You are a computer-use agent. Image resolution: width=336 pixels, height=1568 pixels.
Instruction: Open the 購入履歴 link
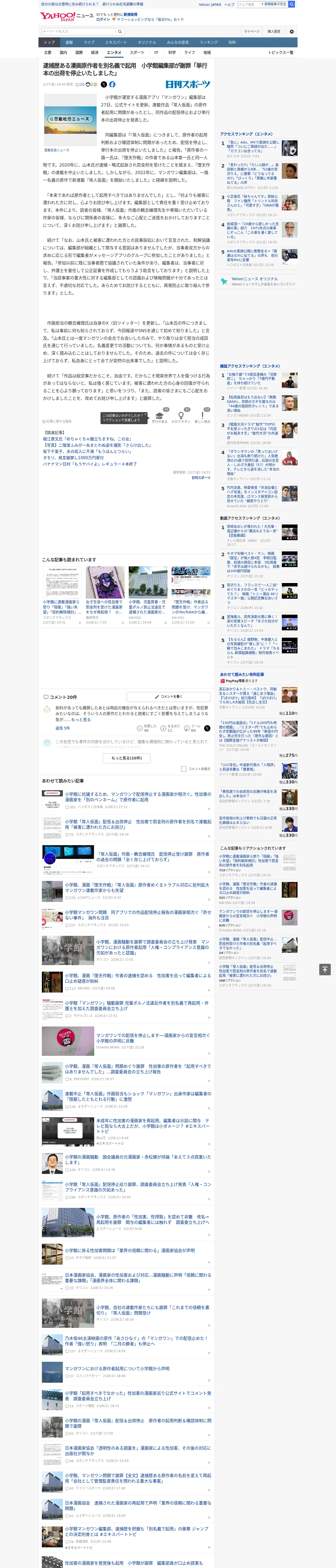(274, 32)
